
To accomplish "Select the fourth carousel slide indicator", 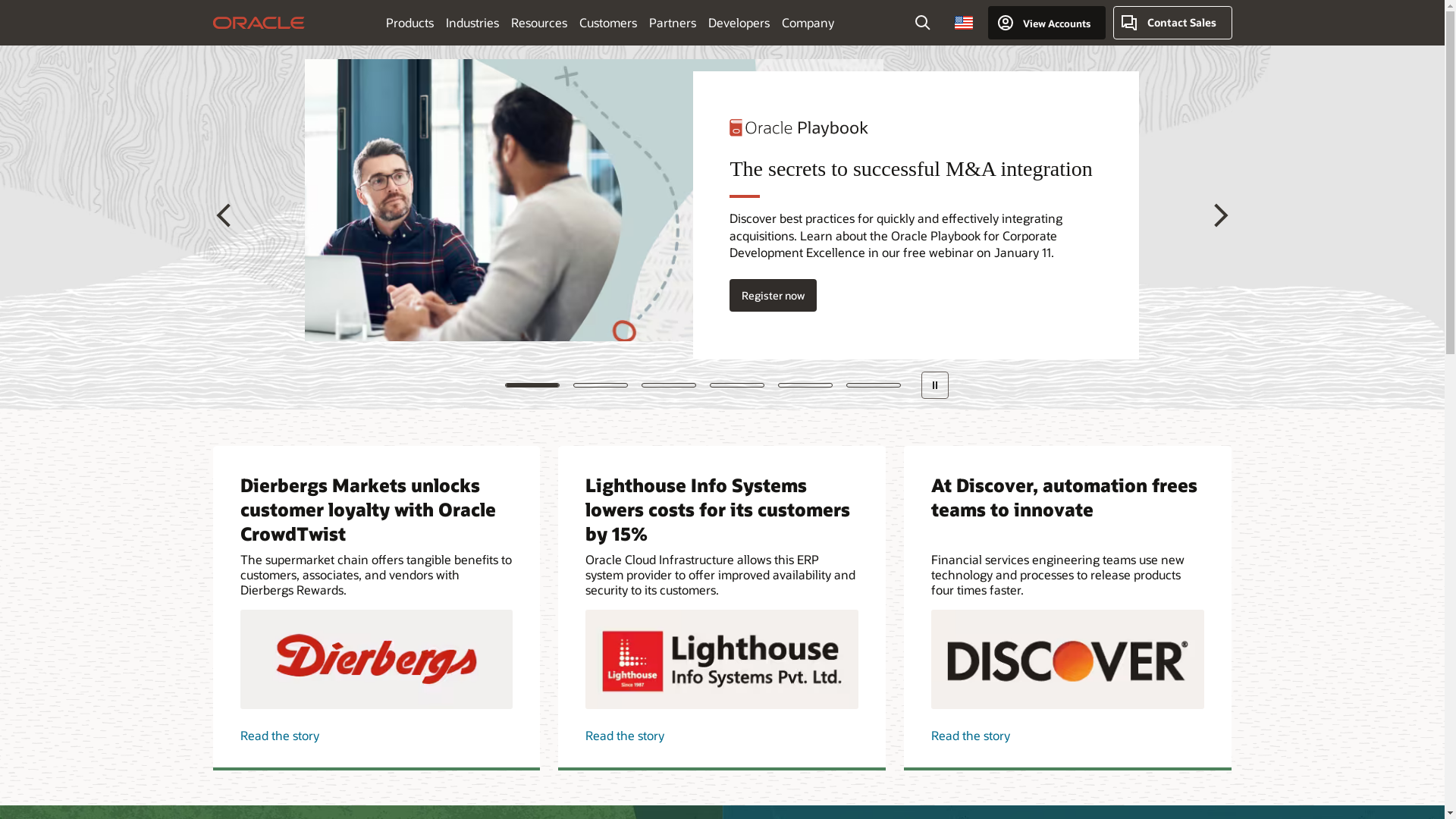I will point(736,385).
